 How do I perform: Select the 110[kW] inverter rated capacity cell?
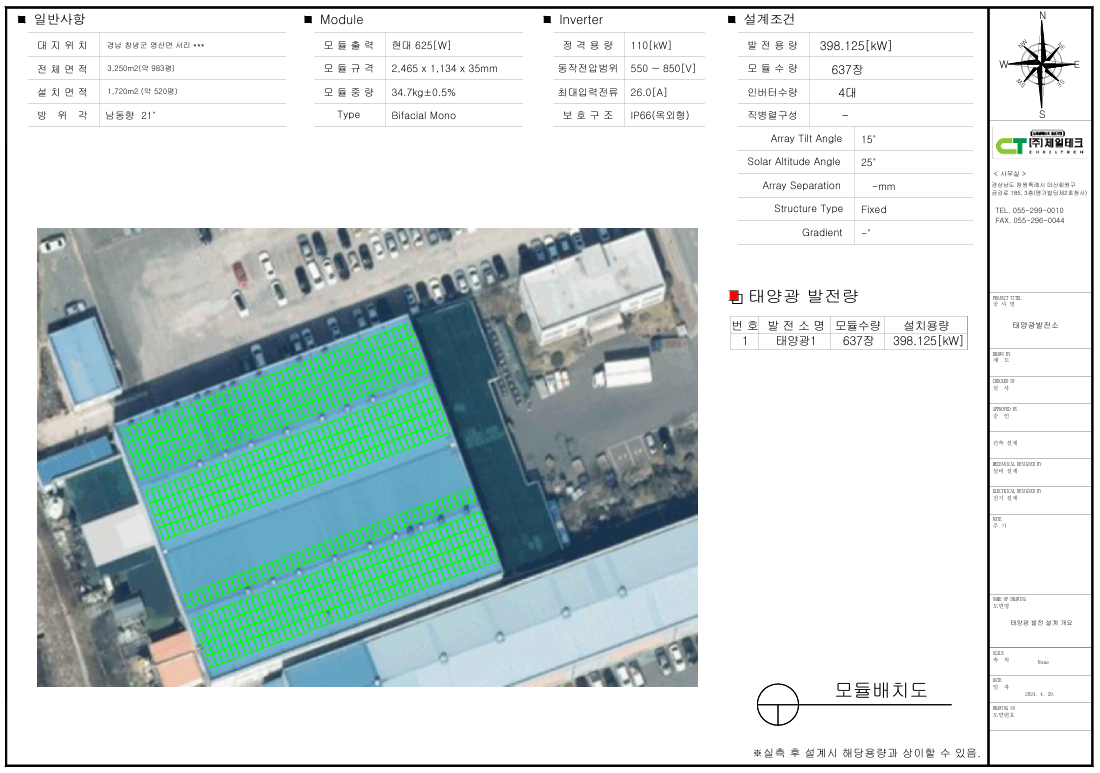[649, 45]
